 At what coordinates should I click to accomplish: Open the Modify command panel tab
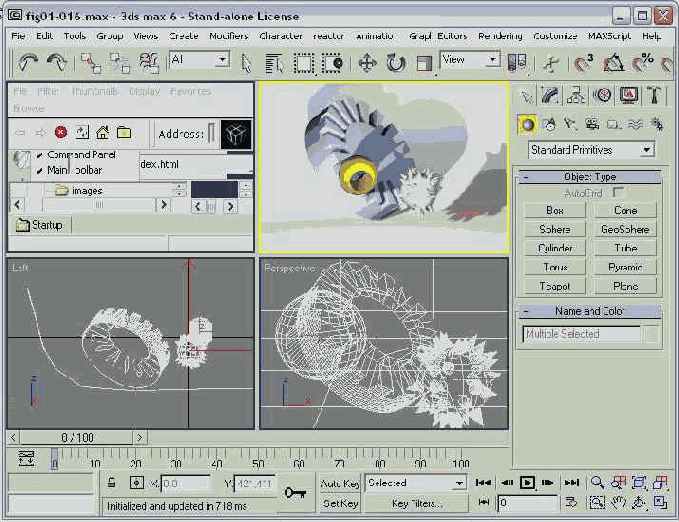[550, 95]
